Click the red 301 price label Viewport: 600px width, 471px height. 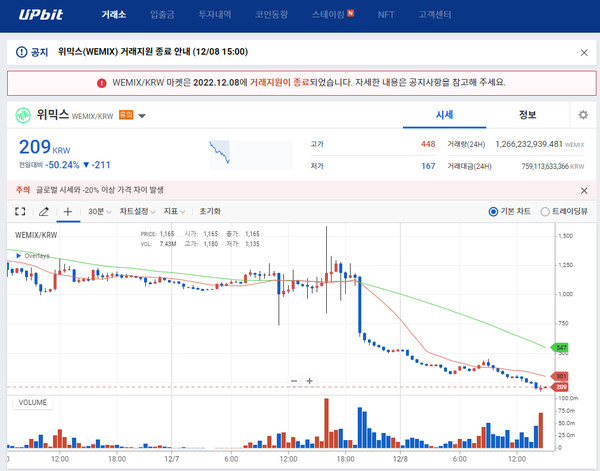[x=559, y=376]
